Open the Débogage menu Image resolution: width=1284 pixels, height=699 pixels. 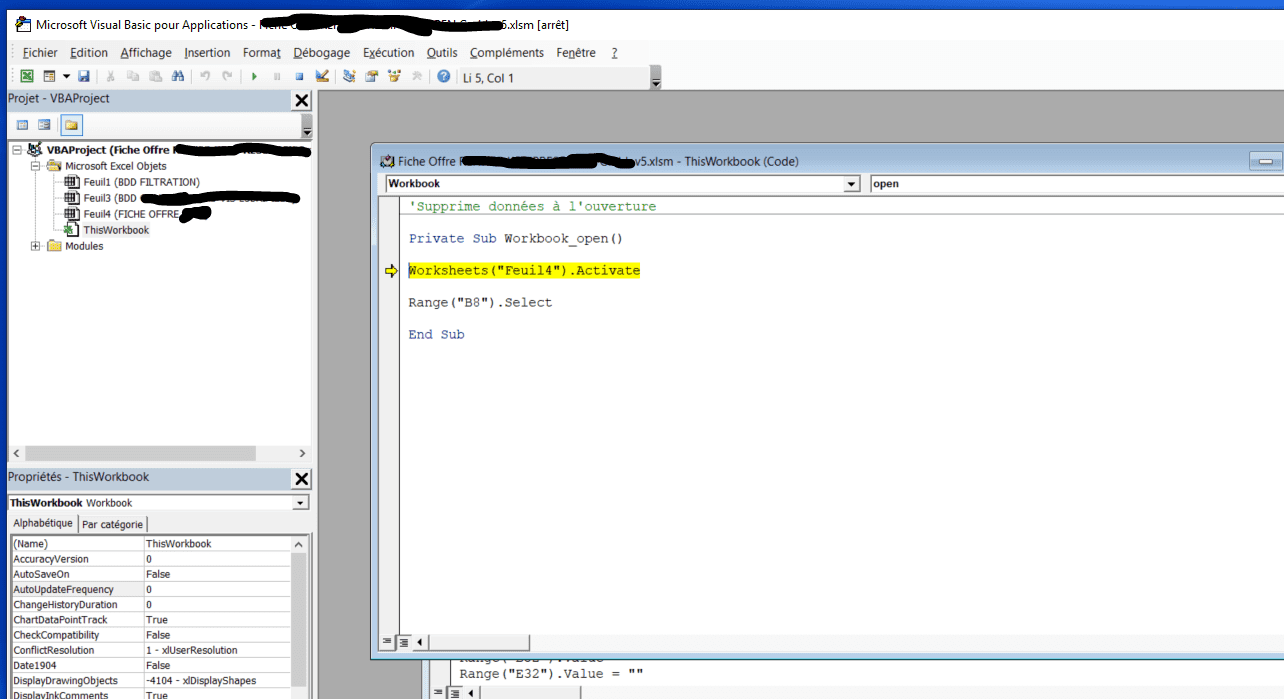coord(322,53)
